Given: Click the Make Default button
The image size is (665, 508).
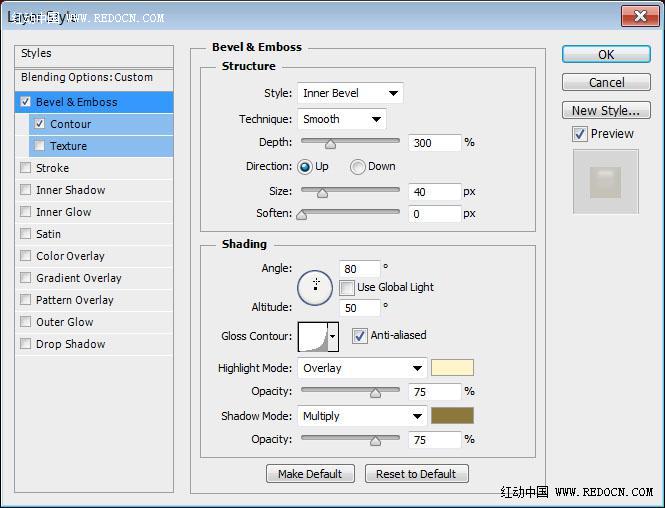Looking at the screenshot, I should pyautogui.click(x=310, y=474).
